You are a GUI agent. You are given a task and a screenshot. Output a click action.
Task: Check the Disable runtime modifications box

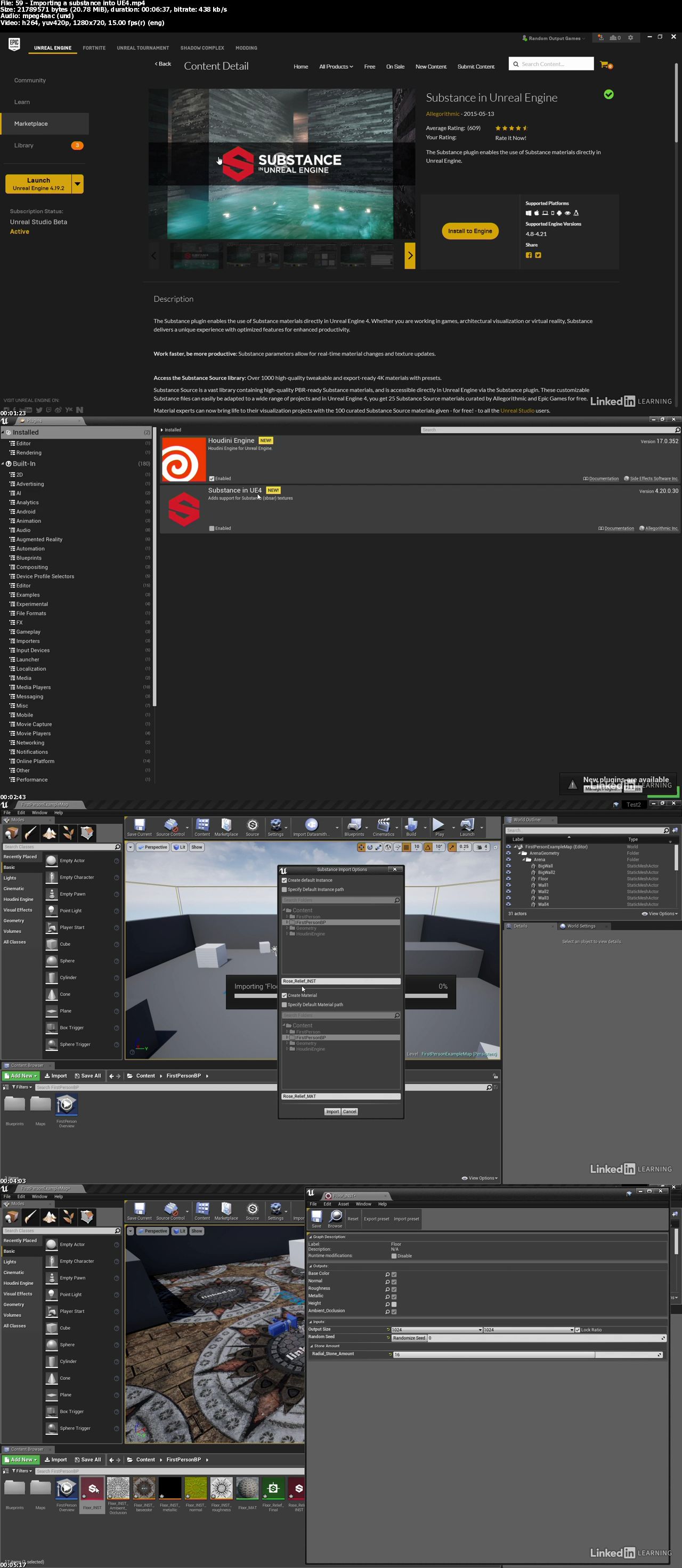click(394, 1256)
